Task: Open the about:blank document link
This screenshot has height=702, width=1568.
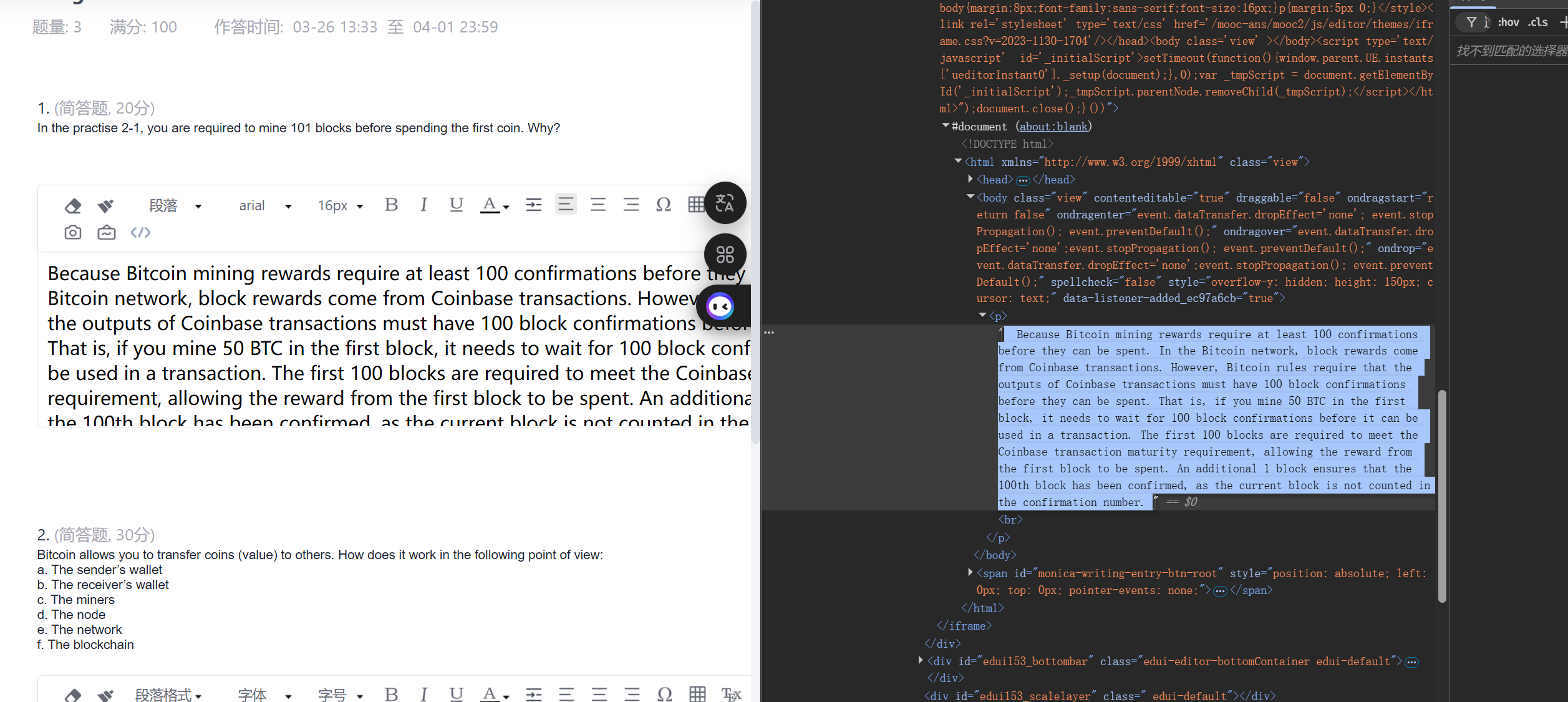Action: pyautogui.click(x=1053, y=127)
